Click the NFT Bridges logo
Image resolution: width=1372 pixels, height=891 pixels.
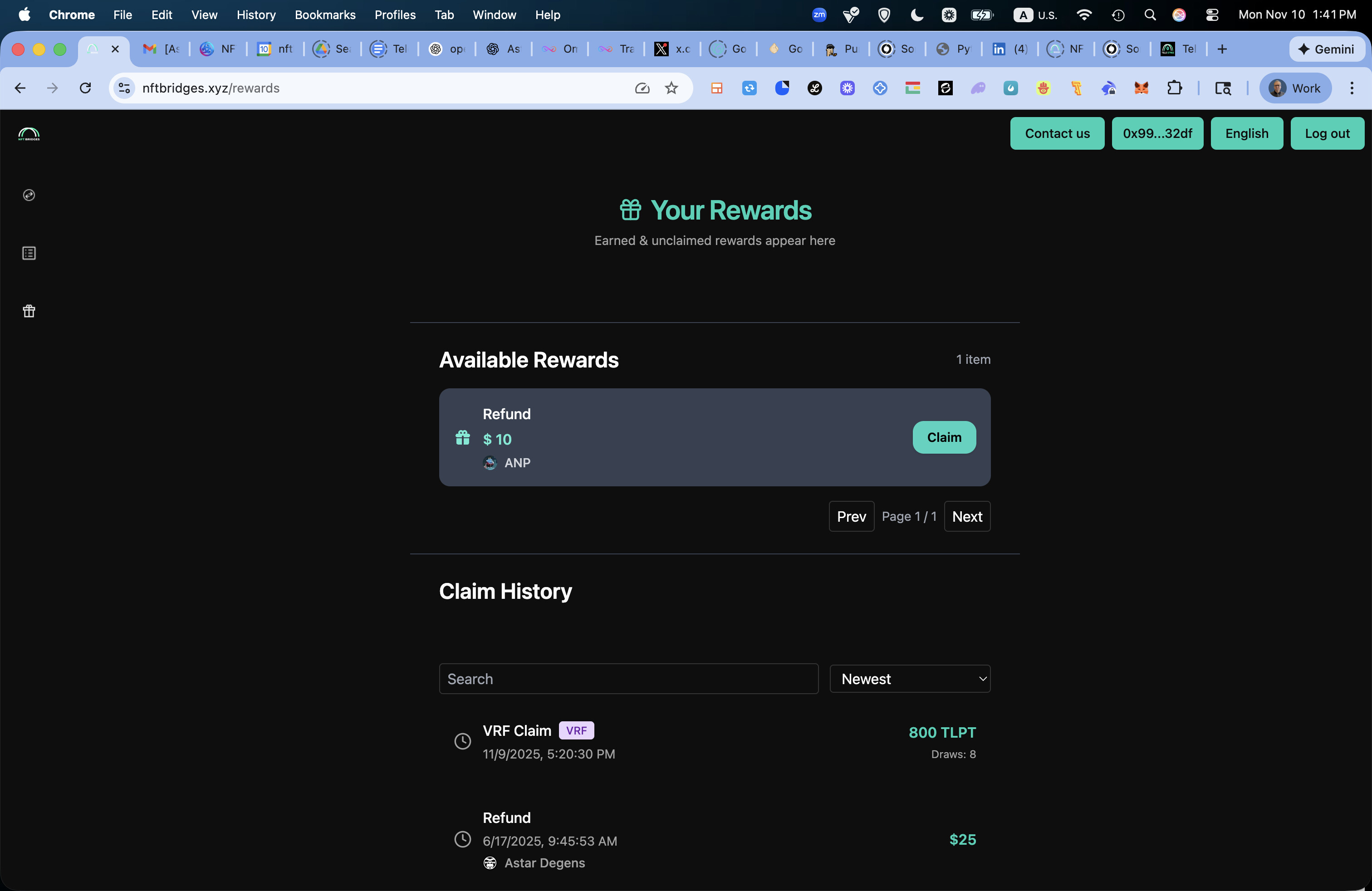29,134
